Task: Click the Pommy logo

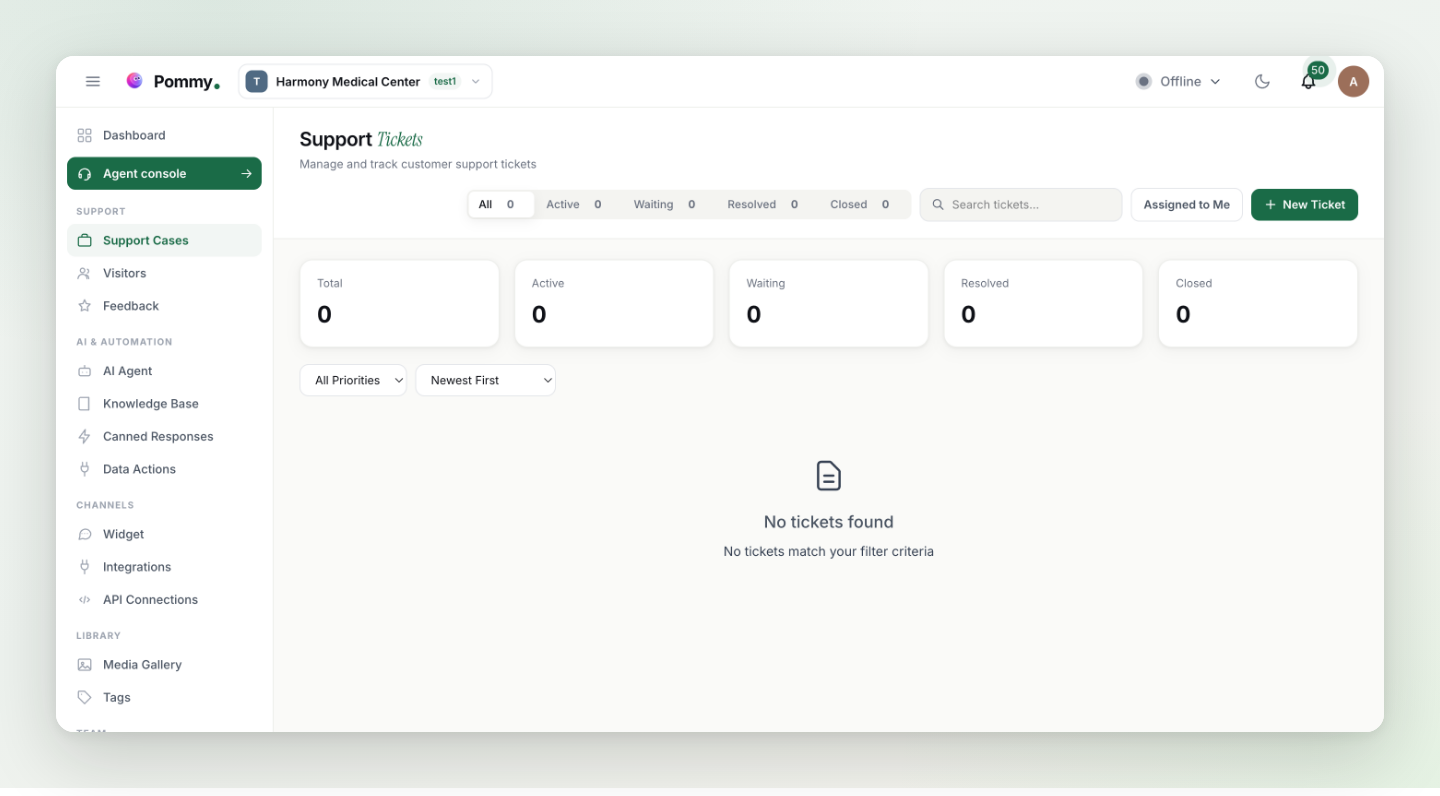Action: tap(173, 82)
